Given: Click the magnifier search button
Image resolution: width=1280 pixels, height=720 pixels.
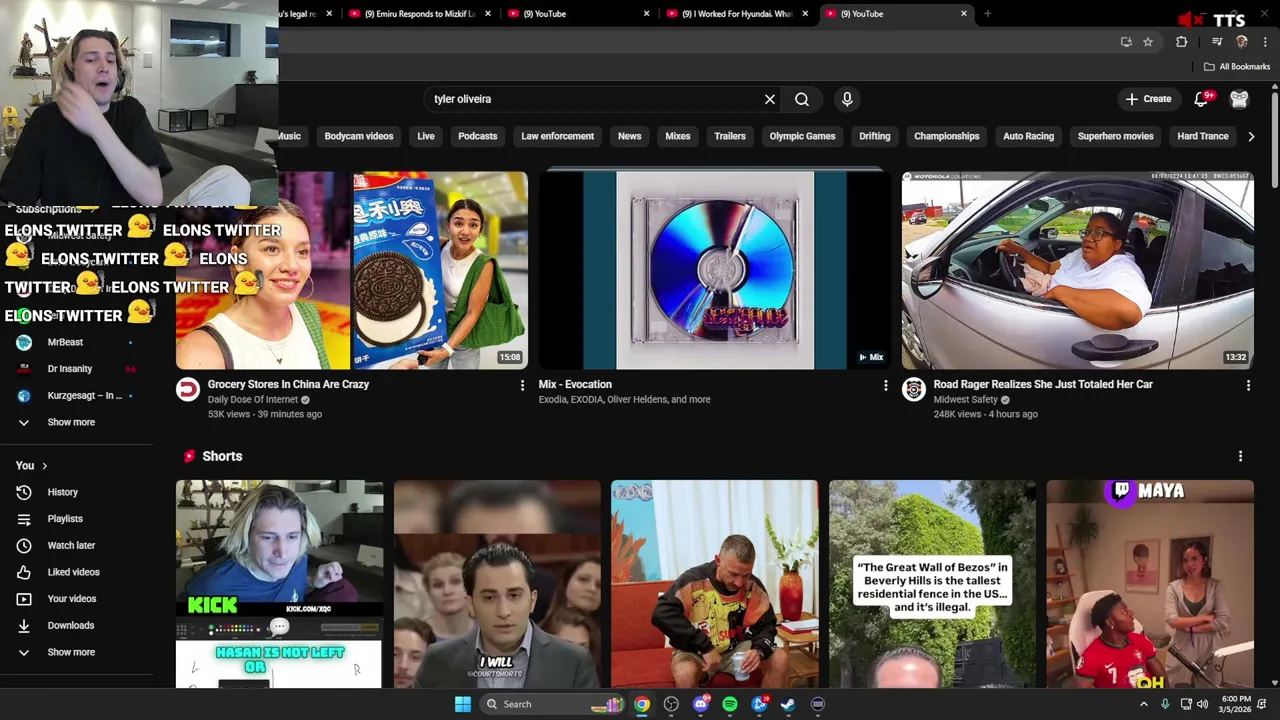Looking at the screenshot, I should pyautogui.click(x=802, y=99).
